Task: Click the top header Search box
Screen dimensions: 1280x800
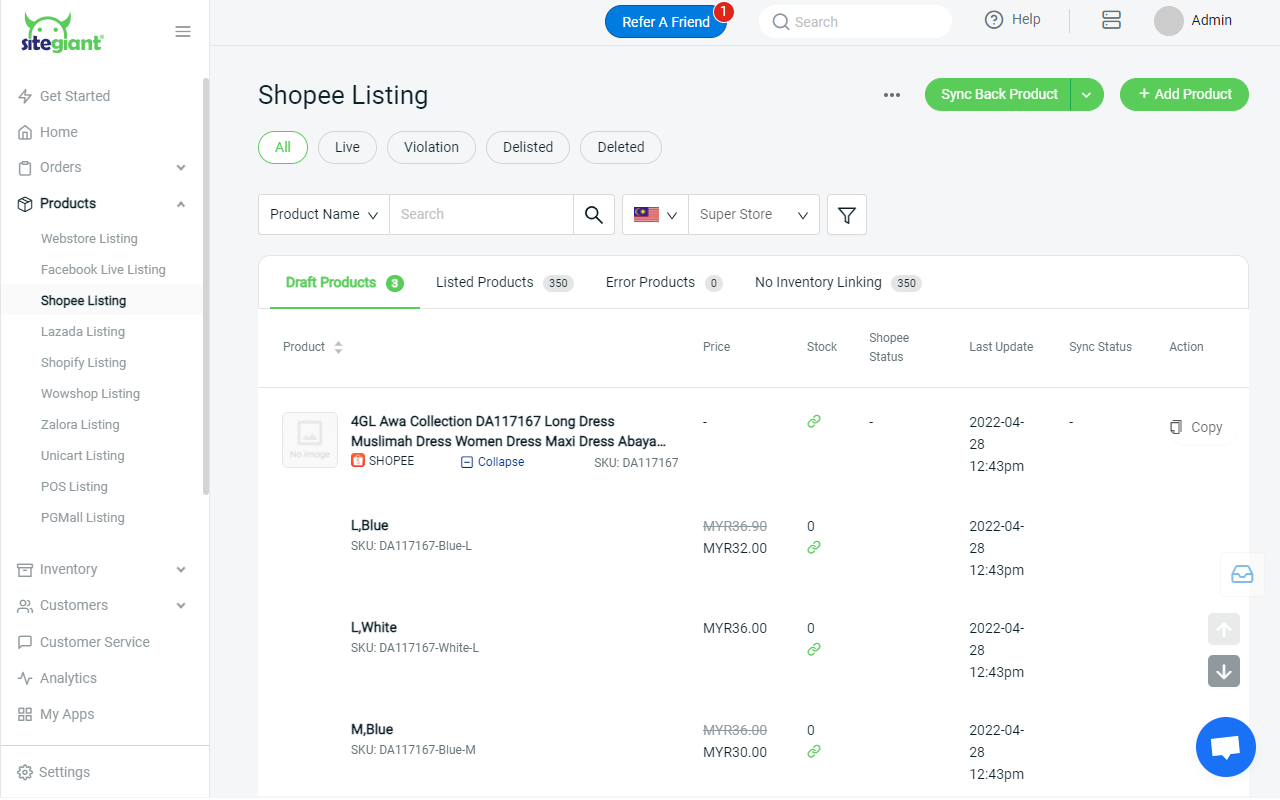Action: coord(855,22)
